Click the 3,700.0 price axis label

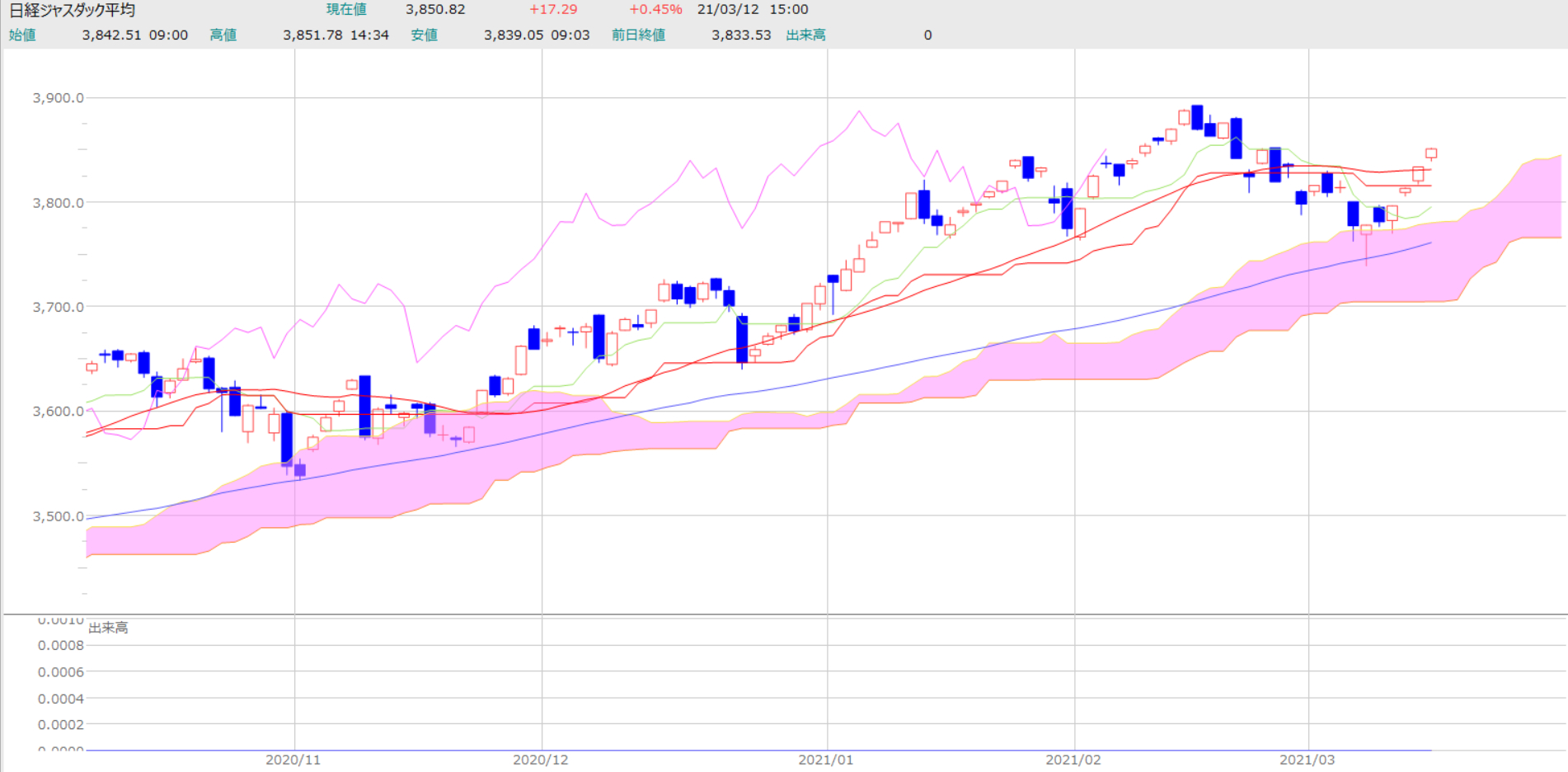(59, 308)
